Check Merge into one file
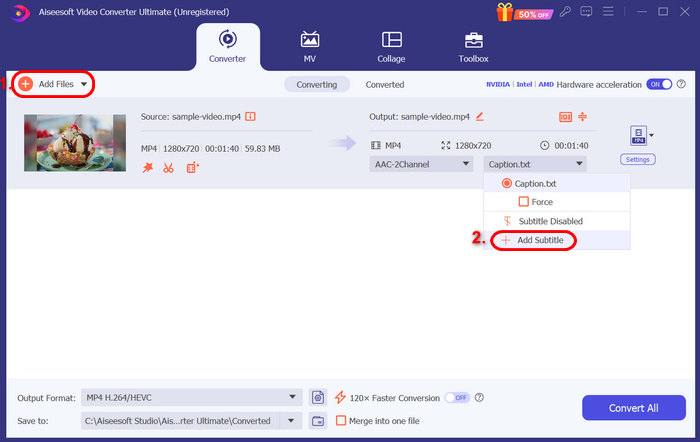 click(x=341, y=421)
